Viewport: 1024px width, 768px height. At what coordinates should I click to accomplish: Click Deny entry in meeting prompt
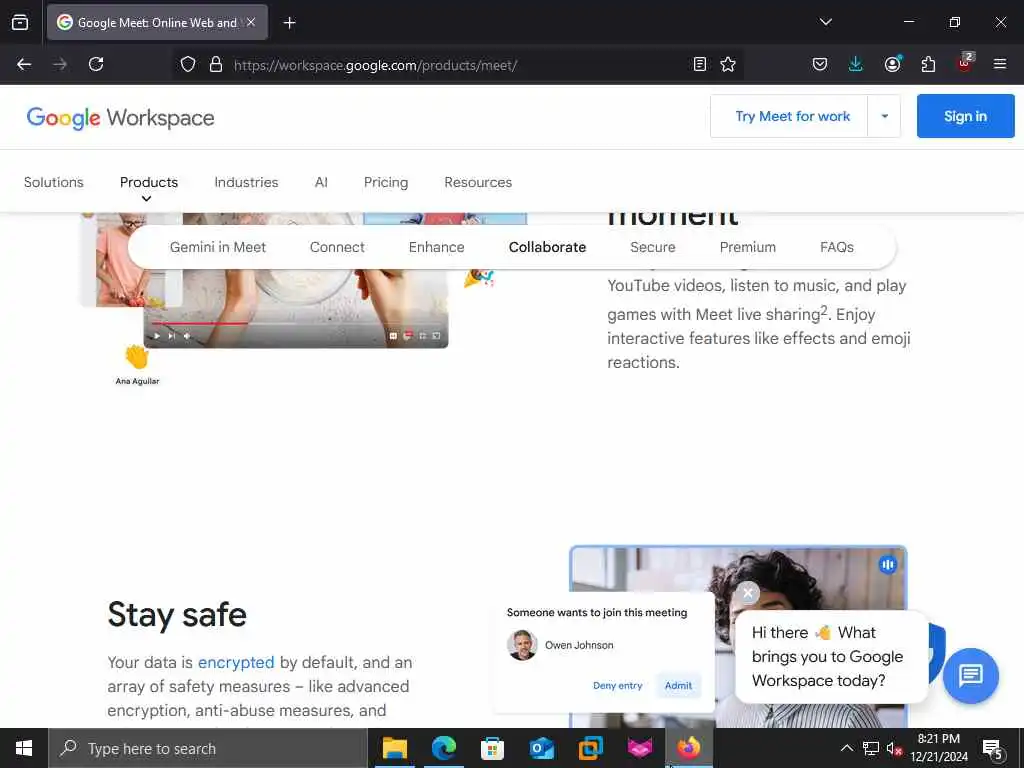(x=617, y=686)
